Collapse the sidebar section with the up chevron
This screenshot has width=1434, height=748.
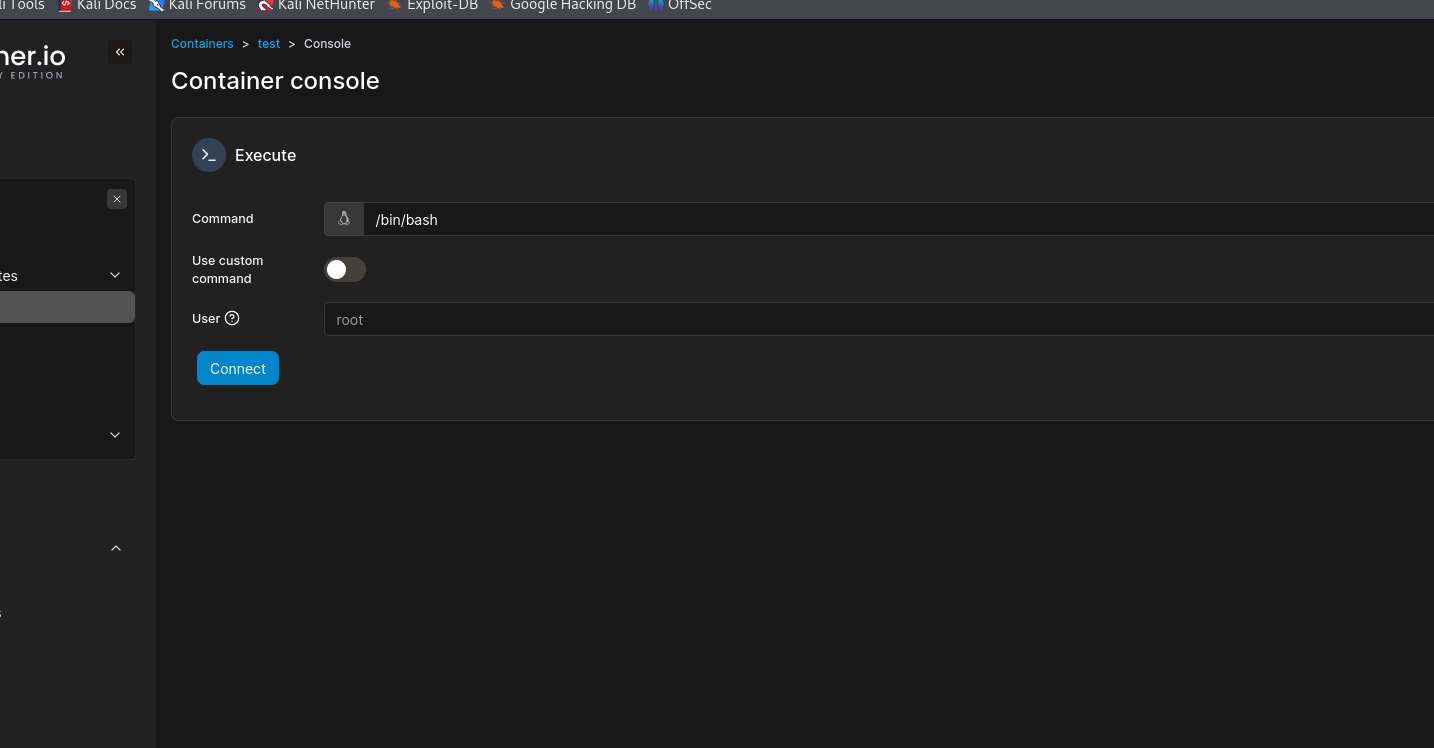116,548
